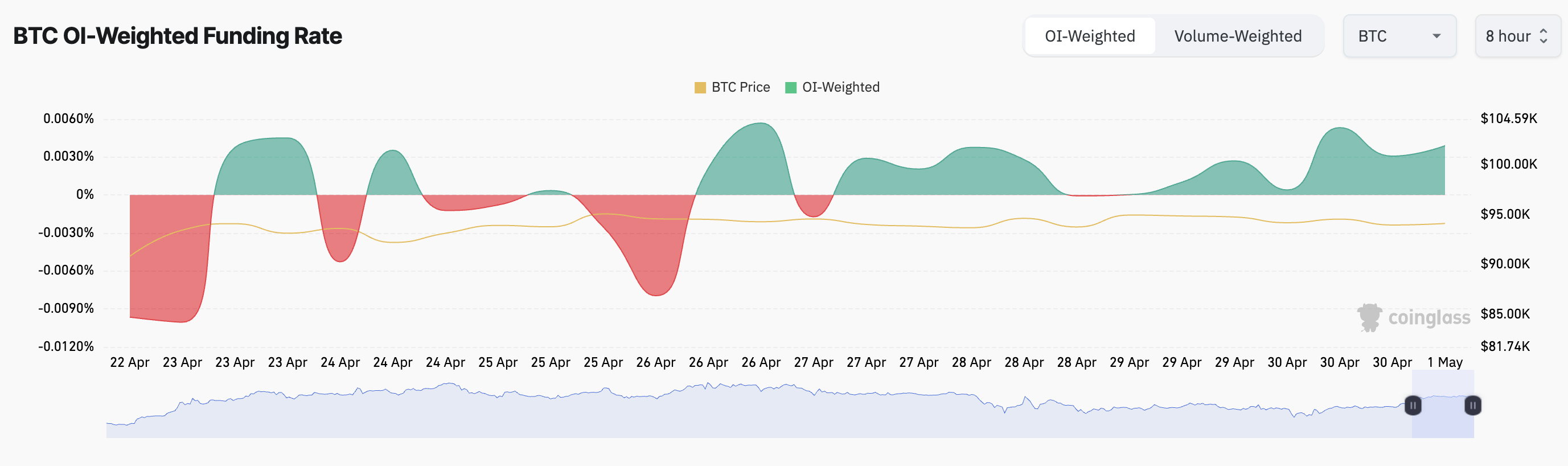Select the right navigator range handle

pyautogui.click(x=1472, y=404)
